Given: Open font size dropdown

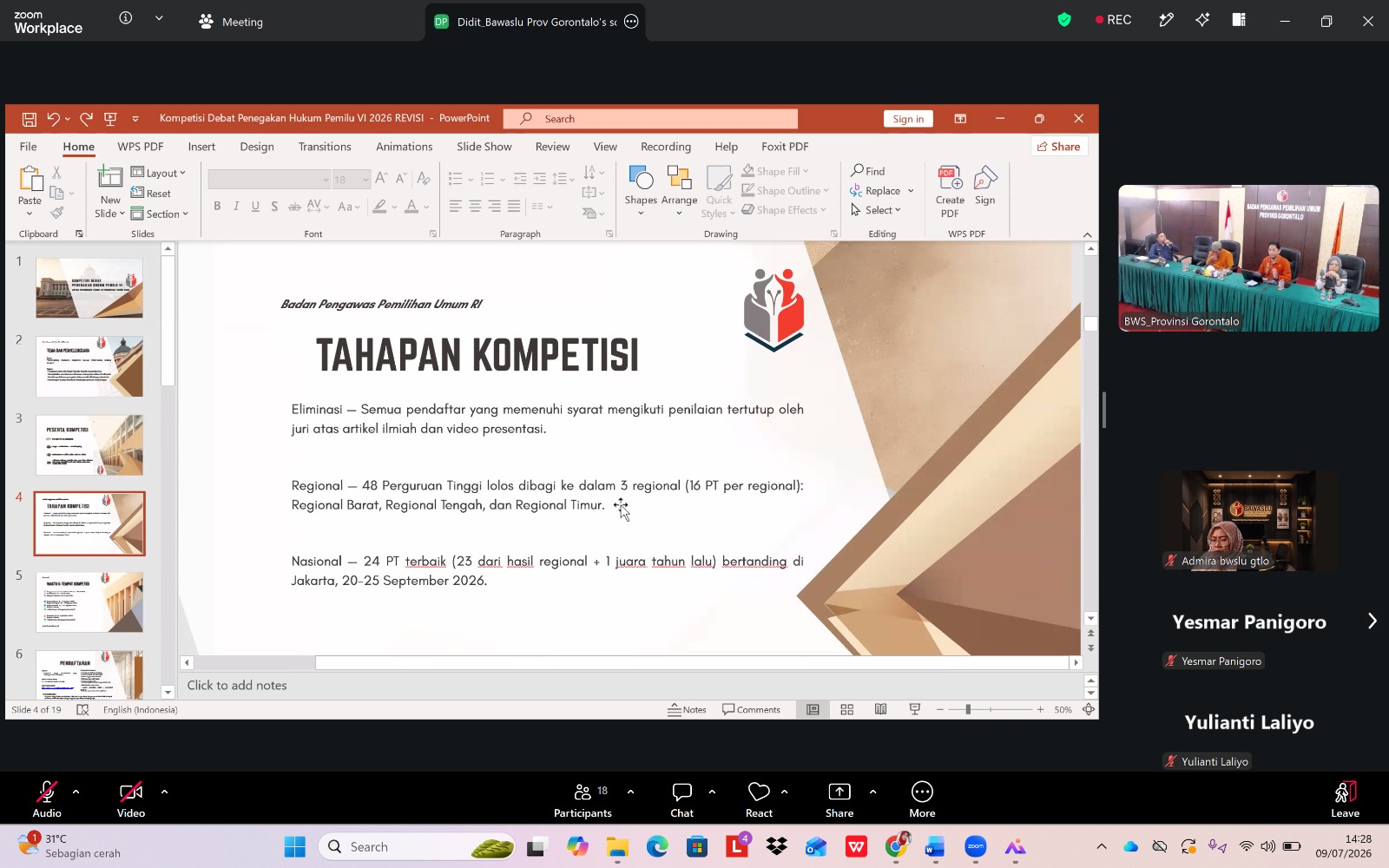Looking at the screenshot, I should pos(365,180).
